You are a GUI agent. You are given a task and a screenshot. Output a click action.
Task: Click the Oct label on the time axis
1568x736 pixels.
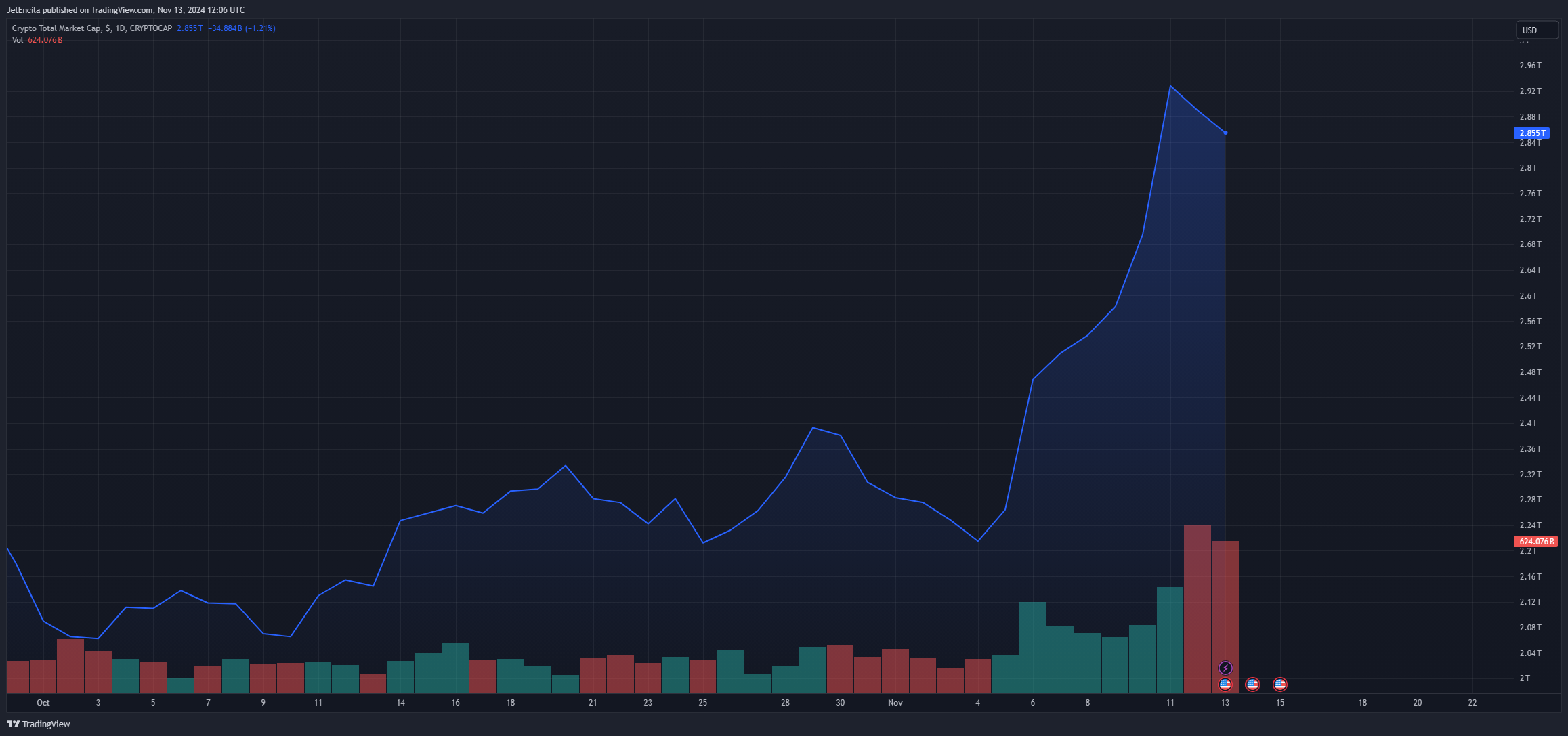(x=43, y=703)
